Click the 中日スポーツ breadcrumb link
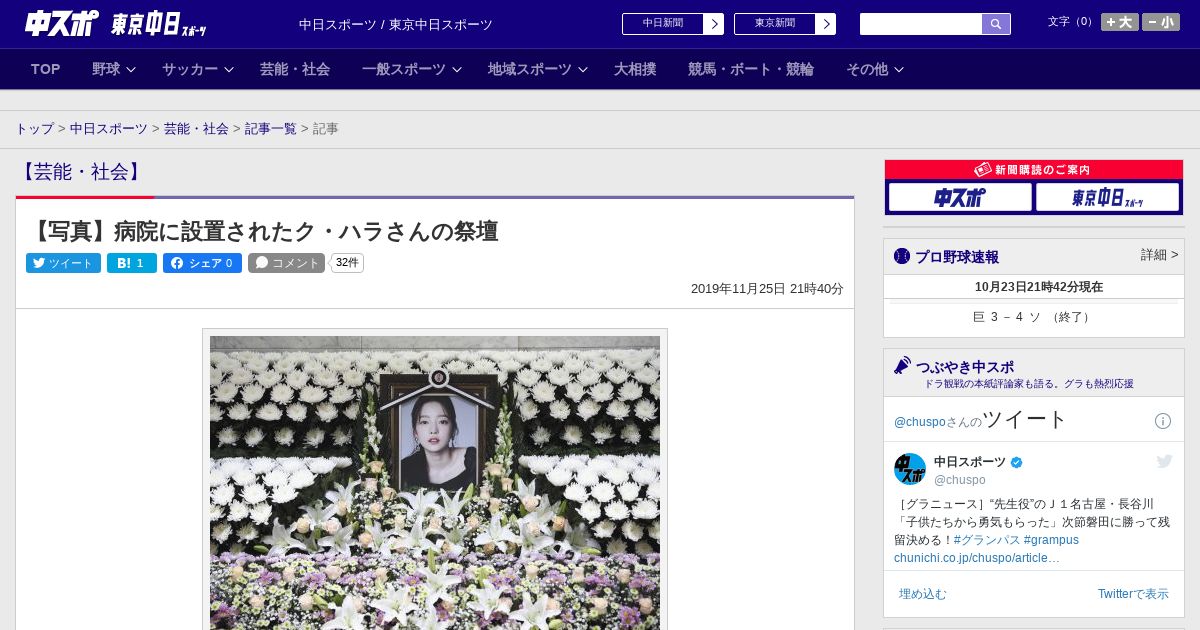This screenshot has width=1200, height=630. point(109,129)
